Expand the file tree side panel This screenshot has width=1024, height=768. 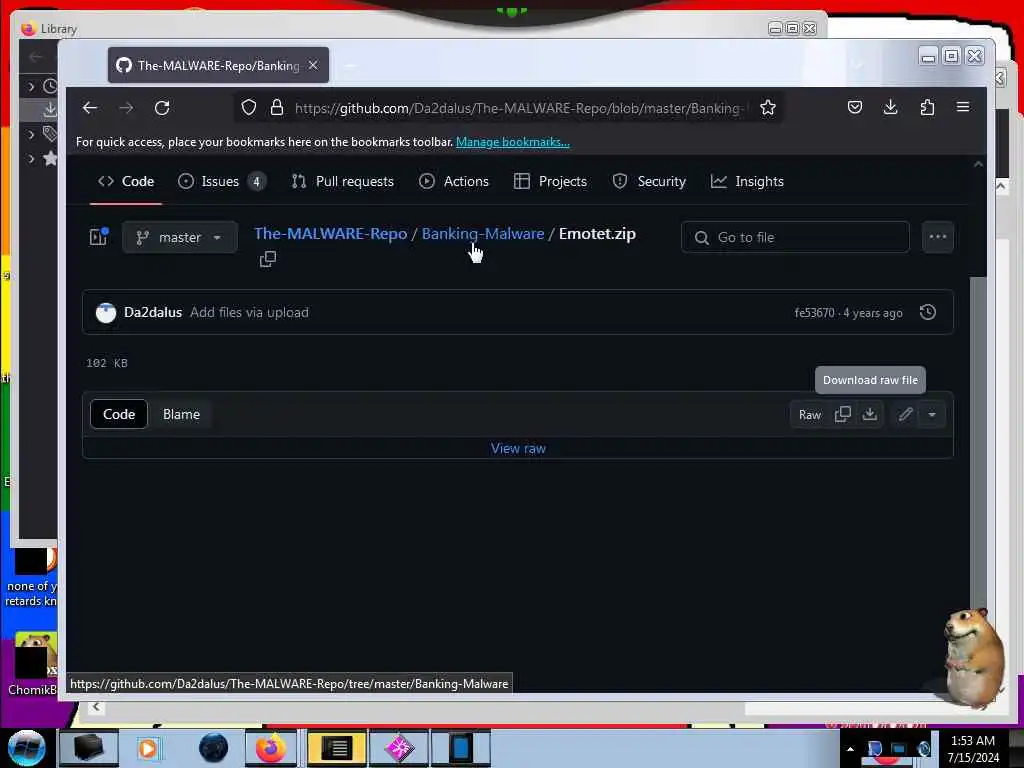tap(99, 237)
